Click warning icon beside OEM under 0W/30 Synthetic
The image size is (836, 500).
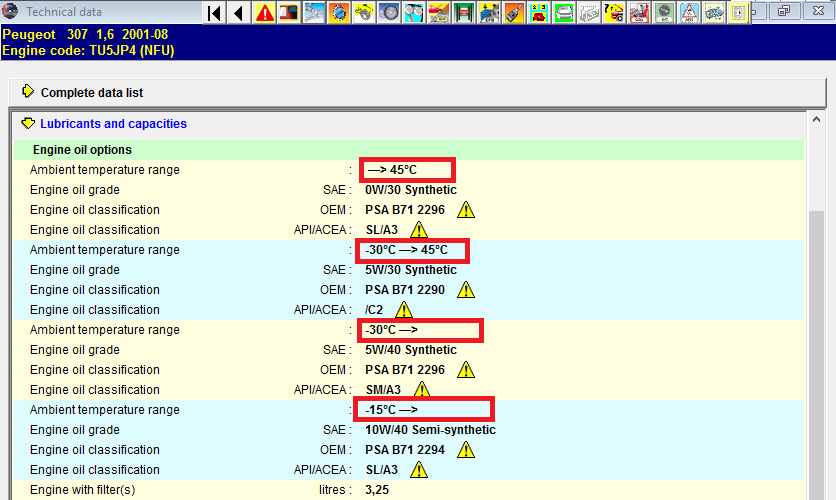pos(466,209)
